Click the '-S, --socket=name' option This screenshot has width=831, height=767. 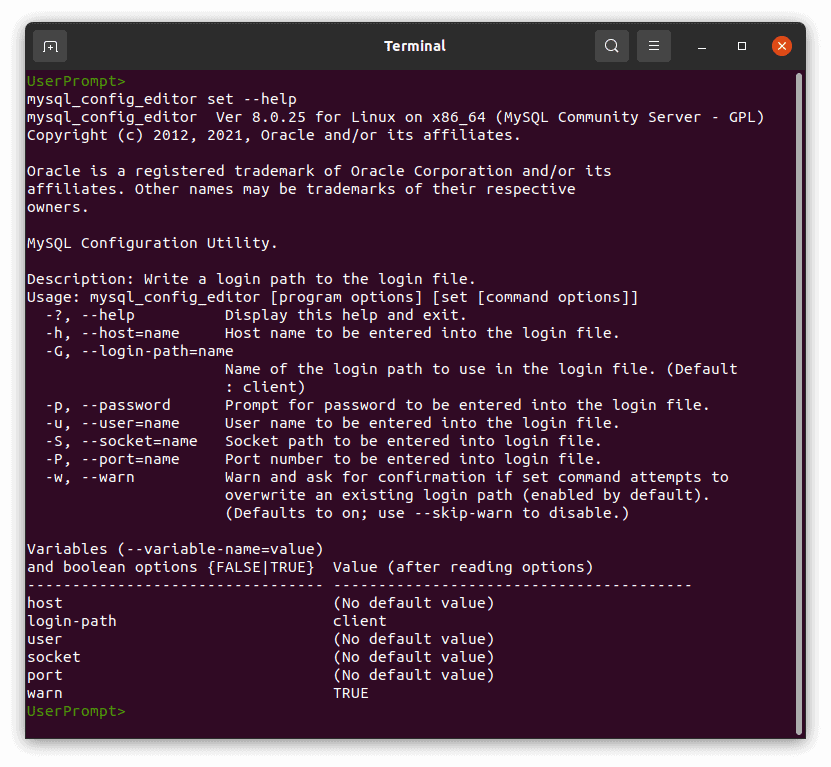(121, 442)
